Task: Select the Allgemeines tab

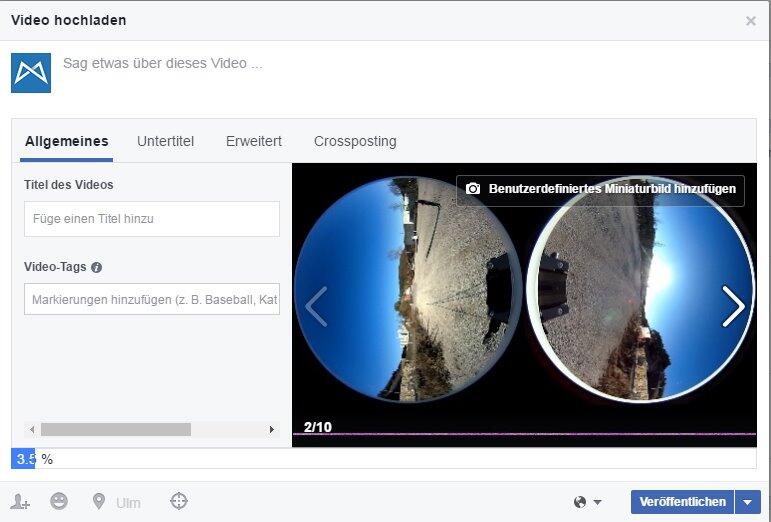Action: pos(67,141)
